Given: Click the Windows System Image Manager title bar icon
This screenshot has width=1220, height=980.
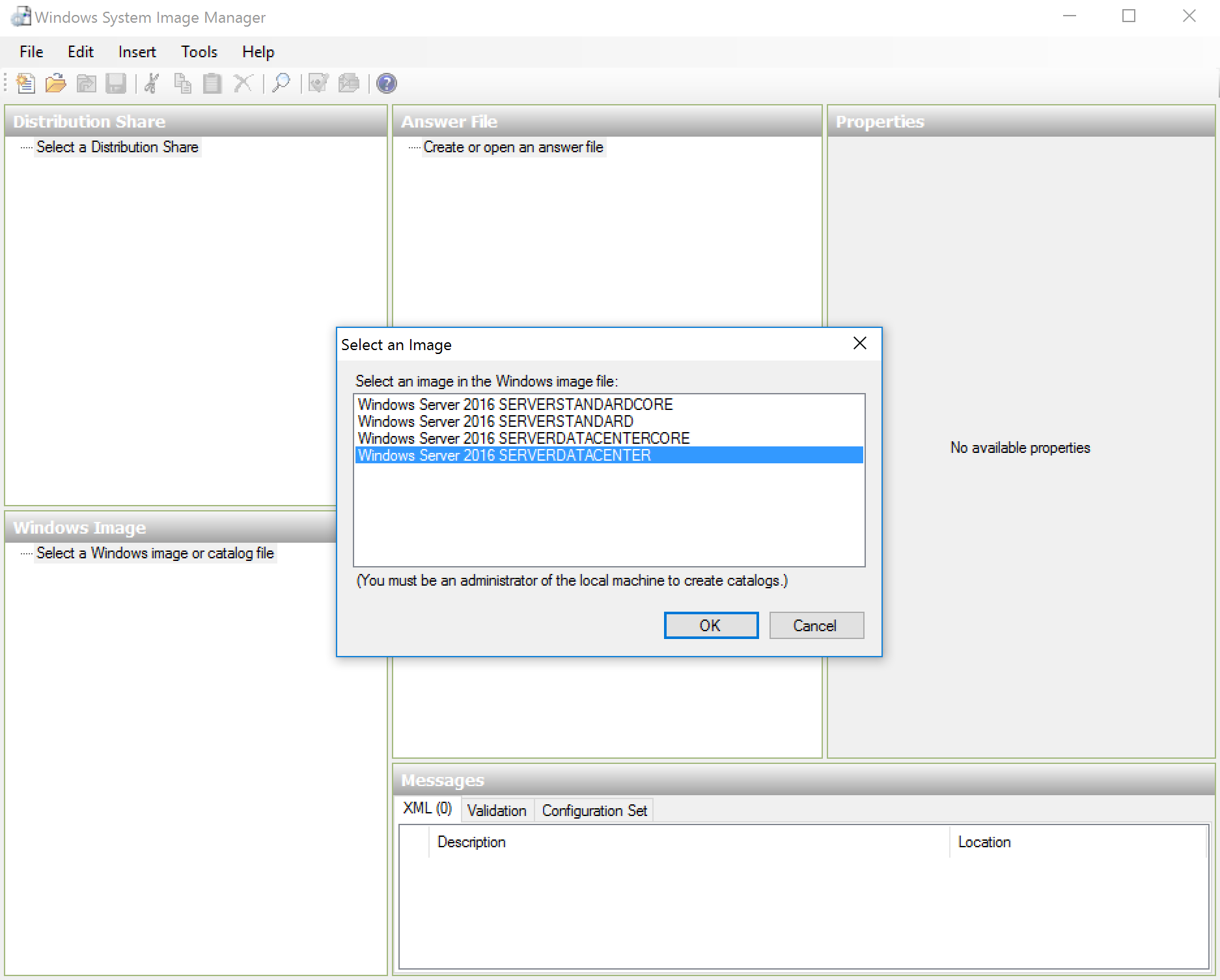Looking at the screenshot, I should tap(20, 16).
